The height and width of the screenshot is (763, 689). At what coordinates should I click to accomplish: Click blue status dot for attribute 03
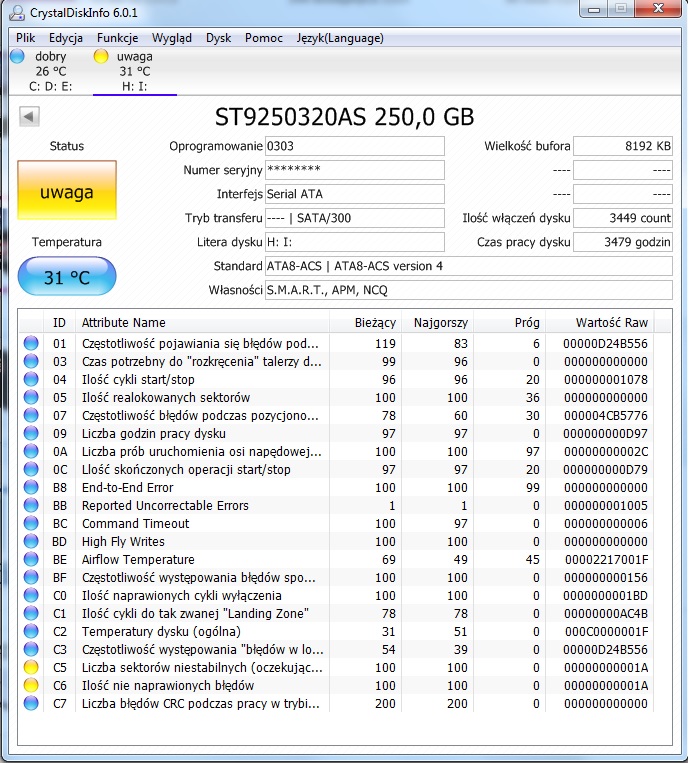31,361
